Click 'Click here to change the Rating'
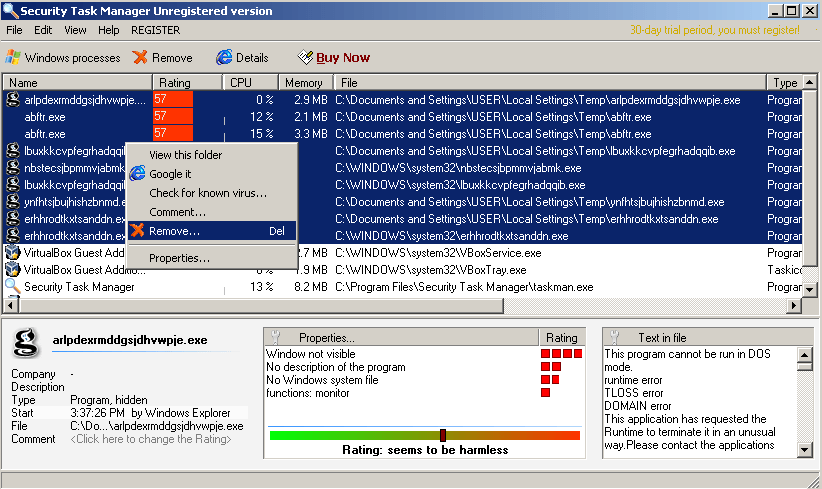 151,439
